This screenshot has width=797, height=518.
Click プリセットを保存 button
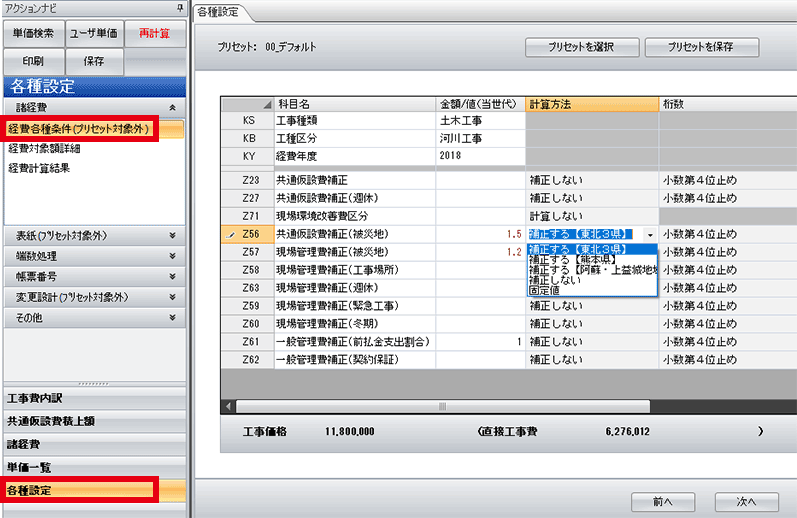tap(701, 47)
